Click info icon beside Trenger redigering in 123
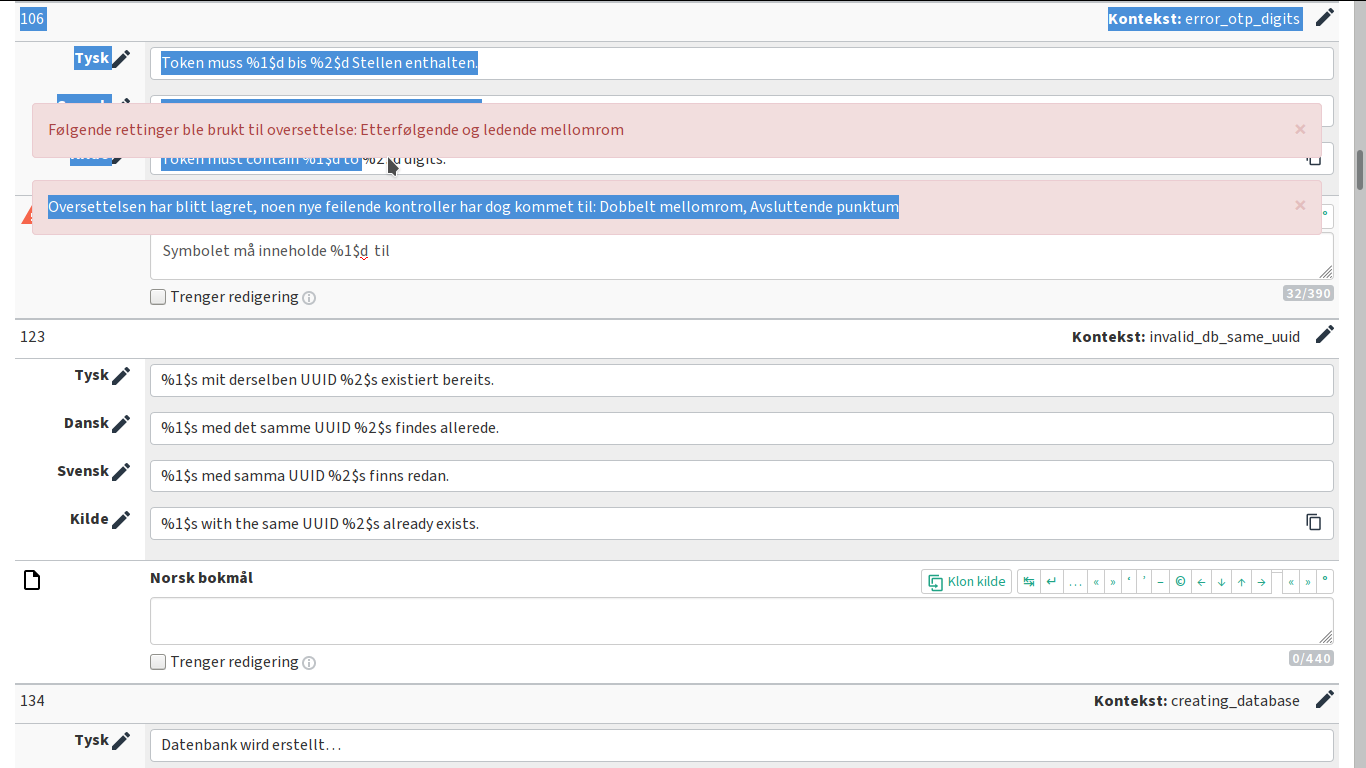This screenshot has height=768, width=1366. point(309,663)
